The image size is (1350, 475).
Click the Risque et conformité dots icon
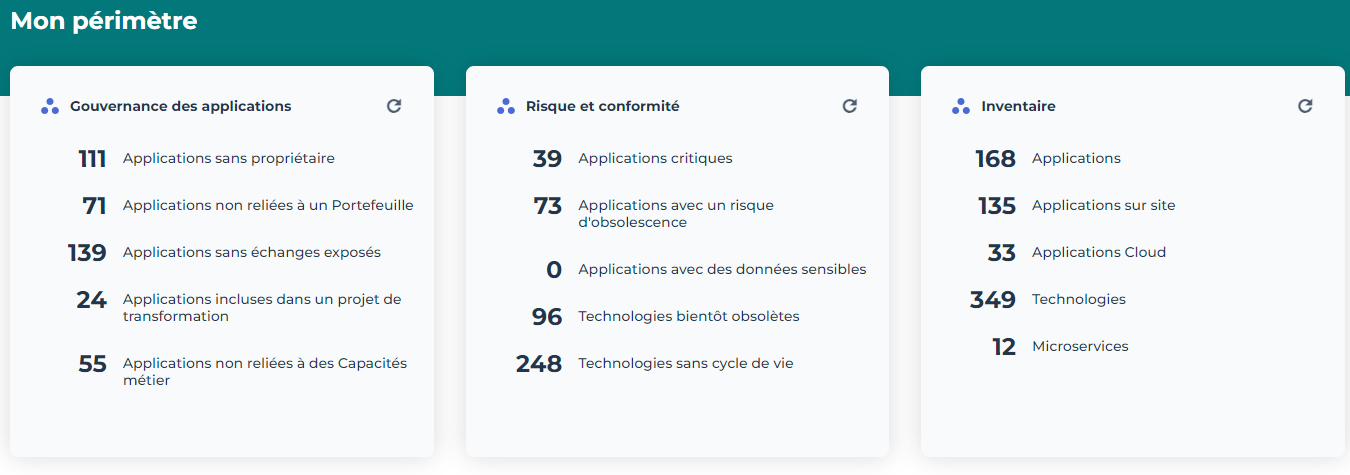click(506, 106)
